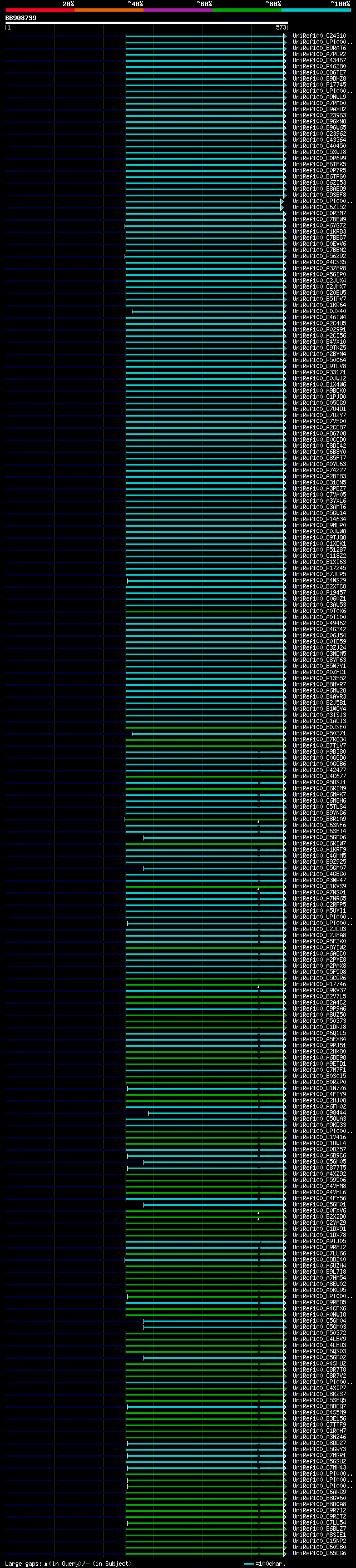356x1568 pixels.
Task: Select the UniRef100_Q7TTF9 label
Action: 319,1424
